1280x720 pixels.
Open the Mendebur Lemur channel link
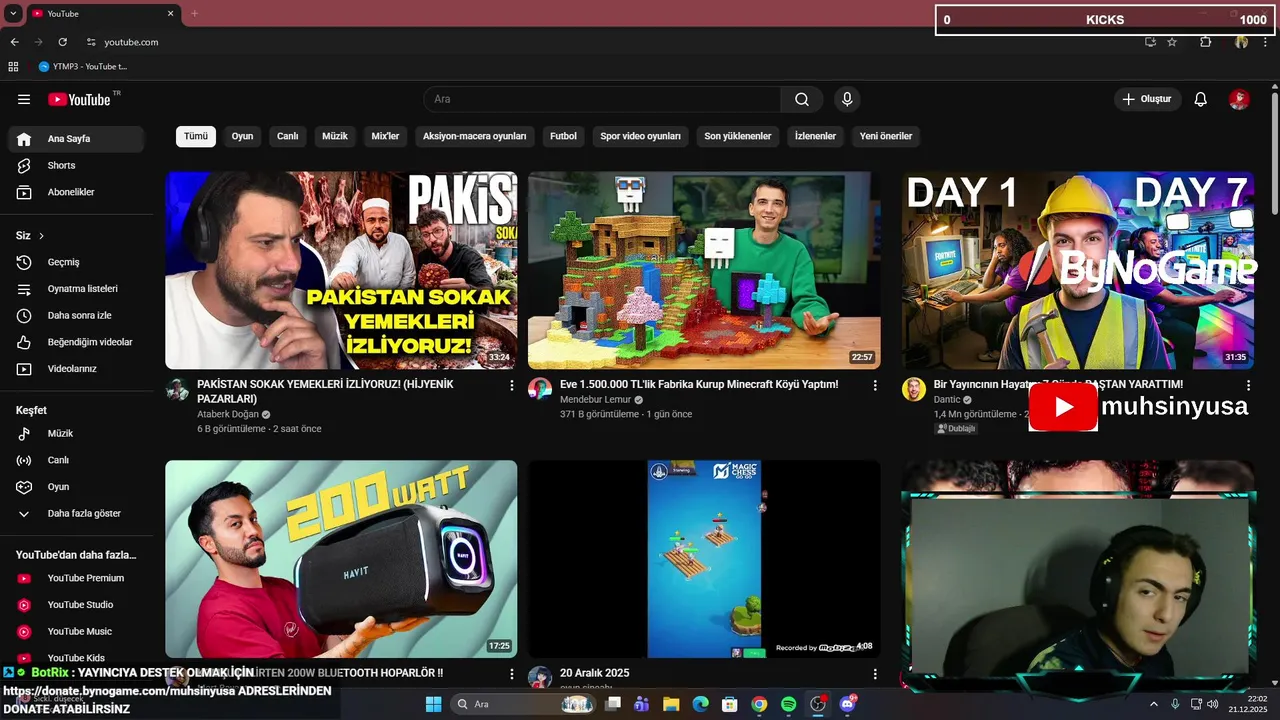pyautogui.click(x=596, y=399)
